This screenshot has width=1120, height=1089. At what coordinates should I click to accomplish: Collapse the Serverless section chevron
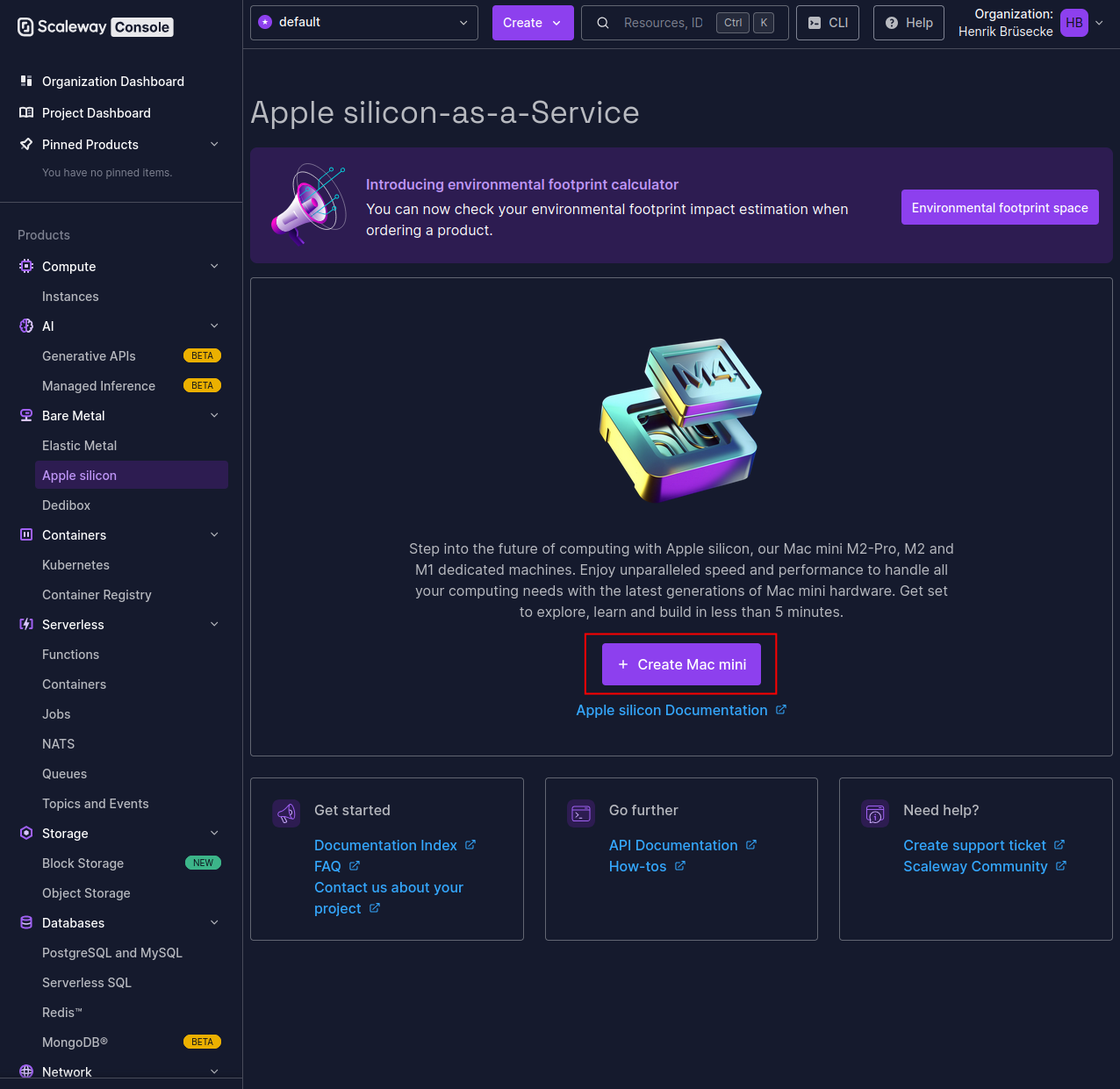pos(214,624)
